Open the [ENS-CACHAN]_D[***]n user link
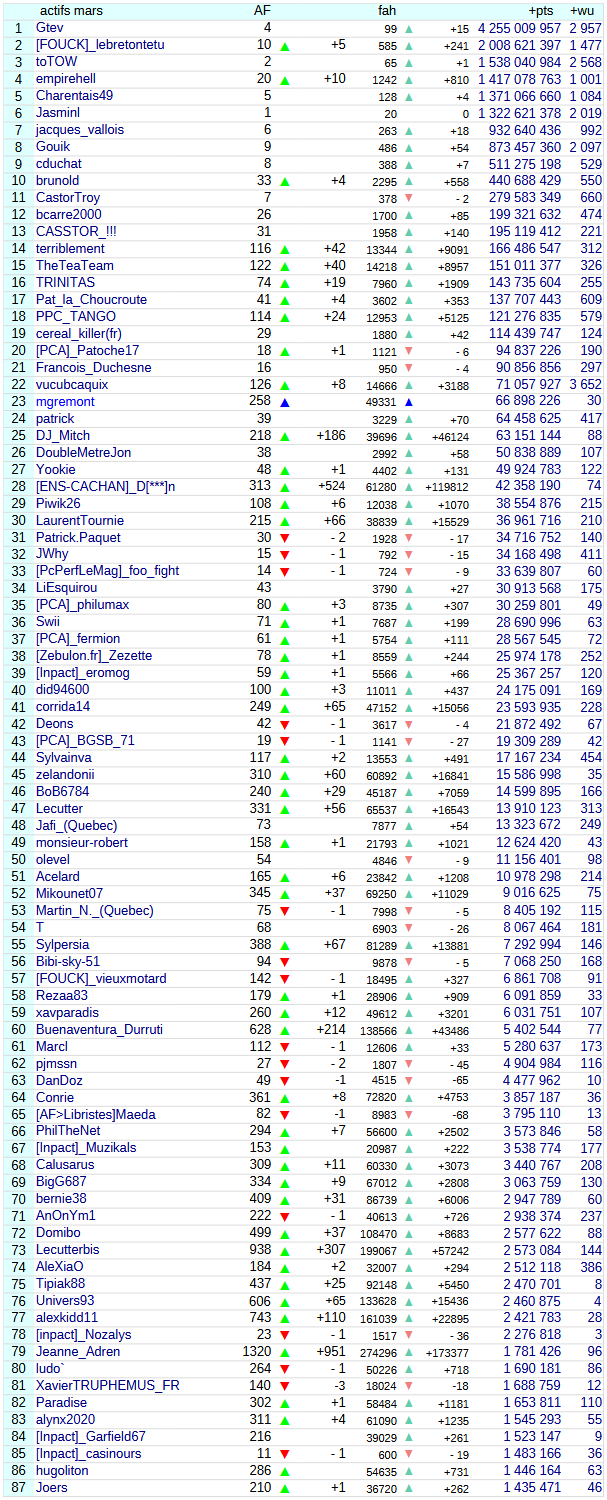607x1500 pixels. tap(105, 487)
